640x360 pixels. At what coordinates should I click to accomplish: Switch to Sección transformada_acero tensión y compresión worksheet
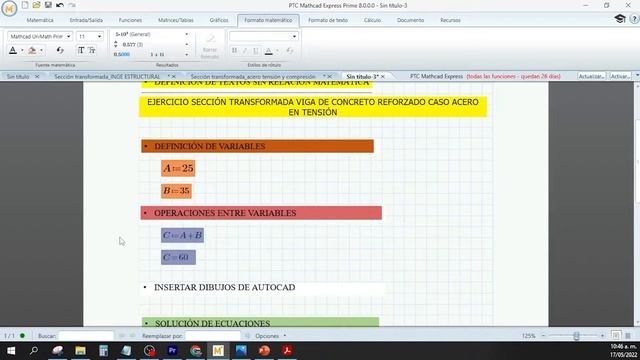click(253, 76)
